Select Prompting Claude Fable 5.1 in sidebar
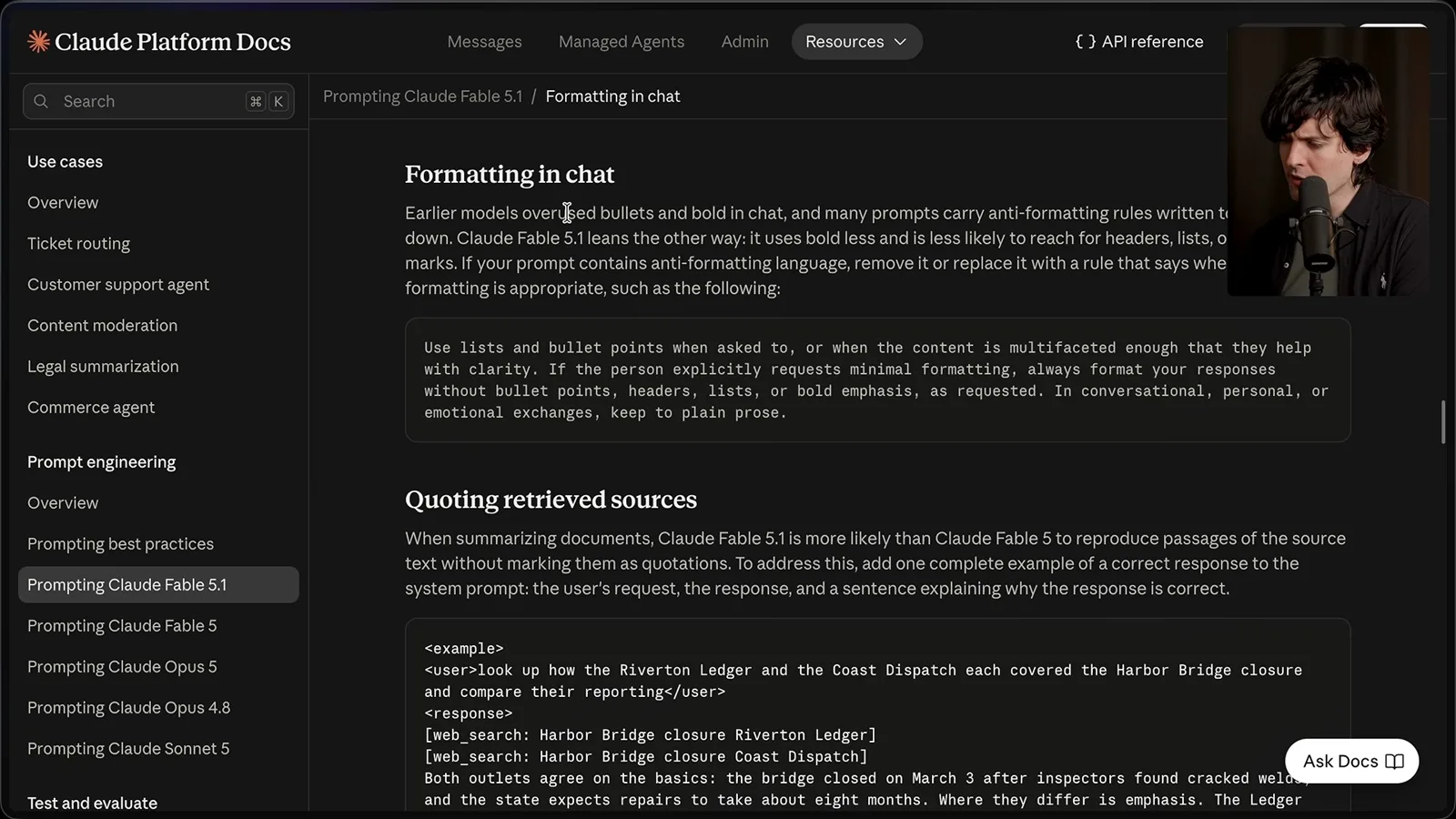This screenshot has height=819, width=1456. tap(158, 585)
